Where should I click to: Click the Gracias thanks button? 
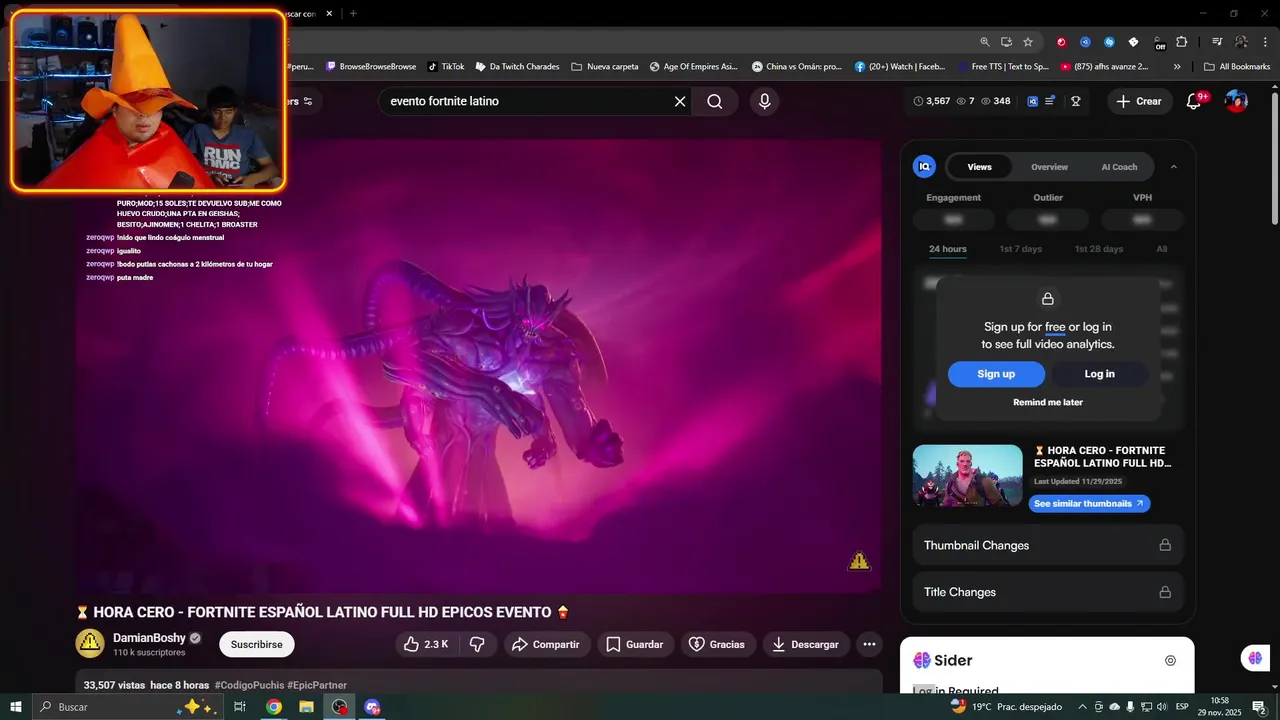tap(717, 644)
